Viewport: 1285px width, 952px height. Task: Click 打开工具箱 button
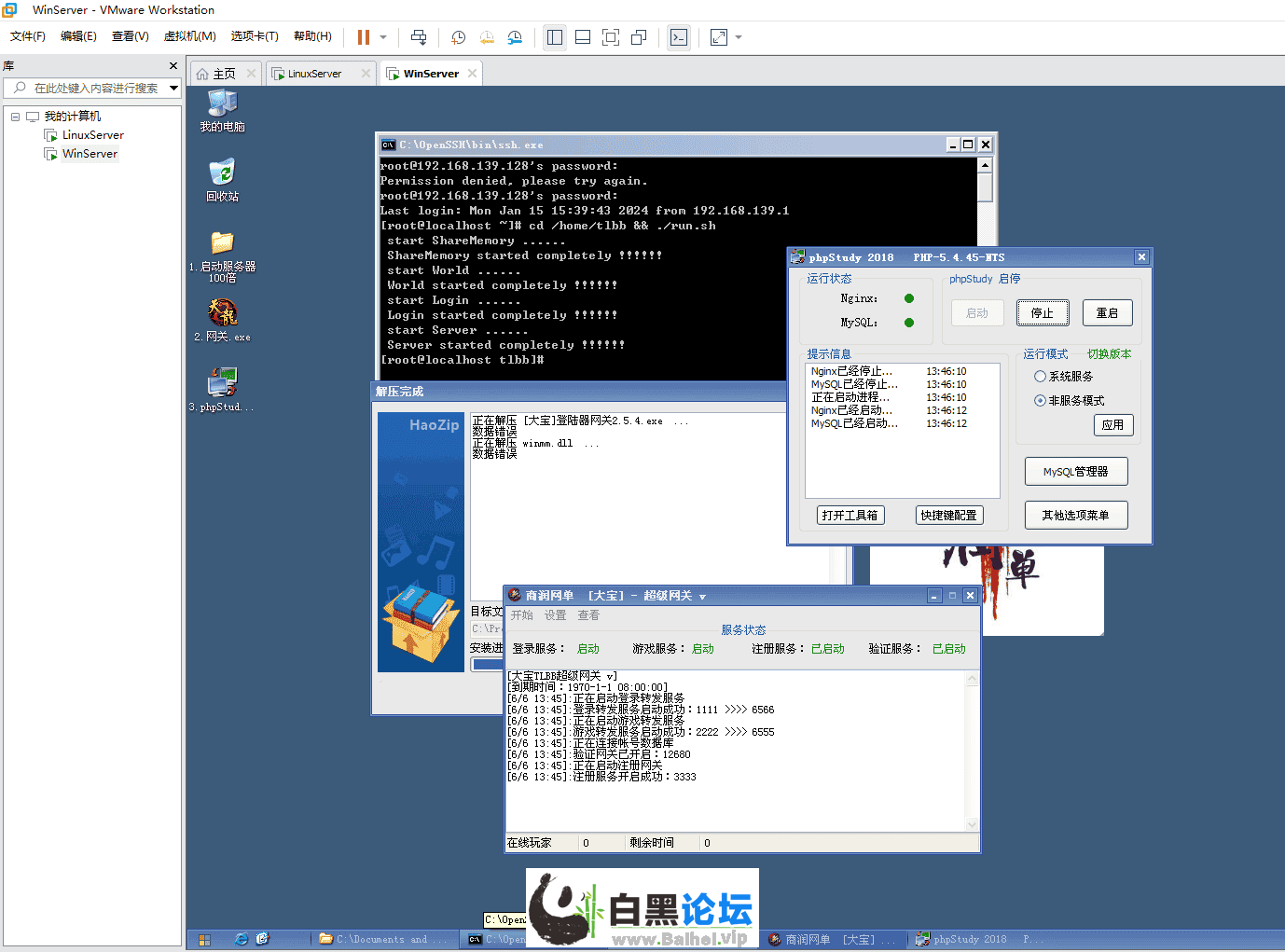(x=850, y=516)
